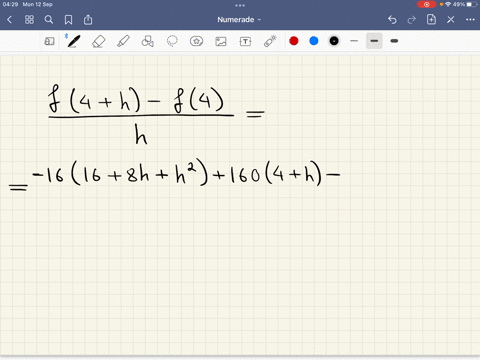
Task: Undo the last stroke
Action: [392, 20]
